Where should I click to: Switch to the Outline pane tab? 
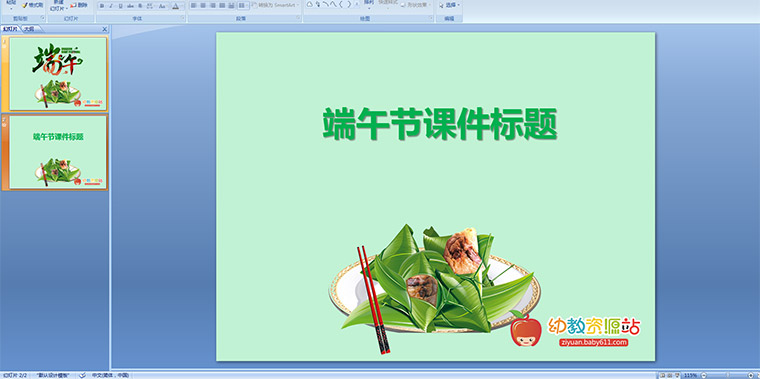point(29,29)
